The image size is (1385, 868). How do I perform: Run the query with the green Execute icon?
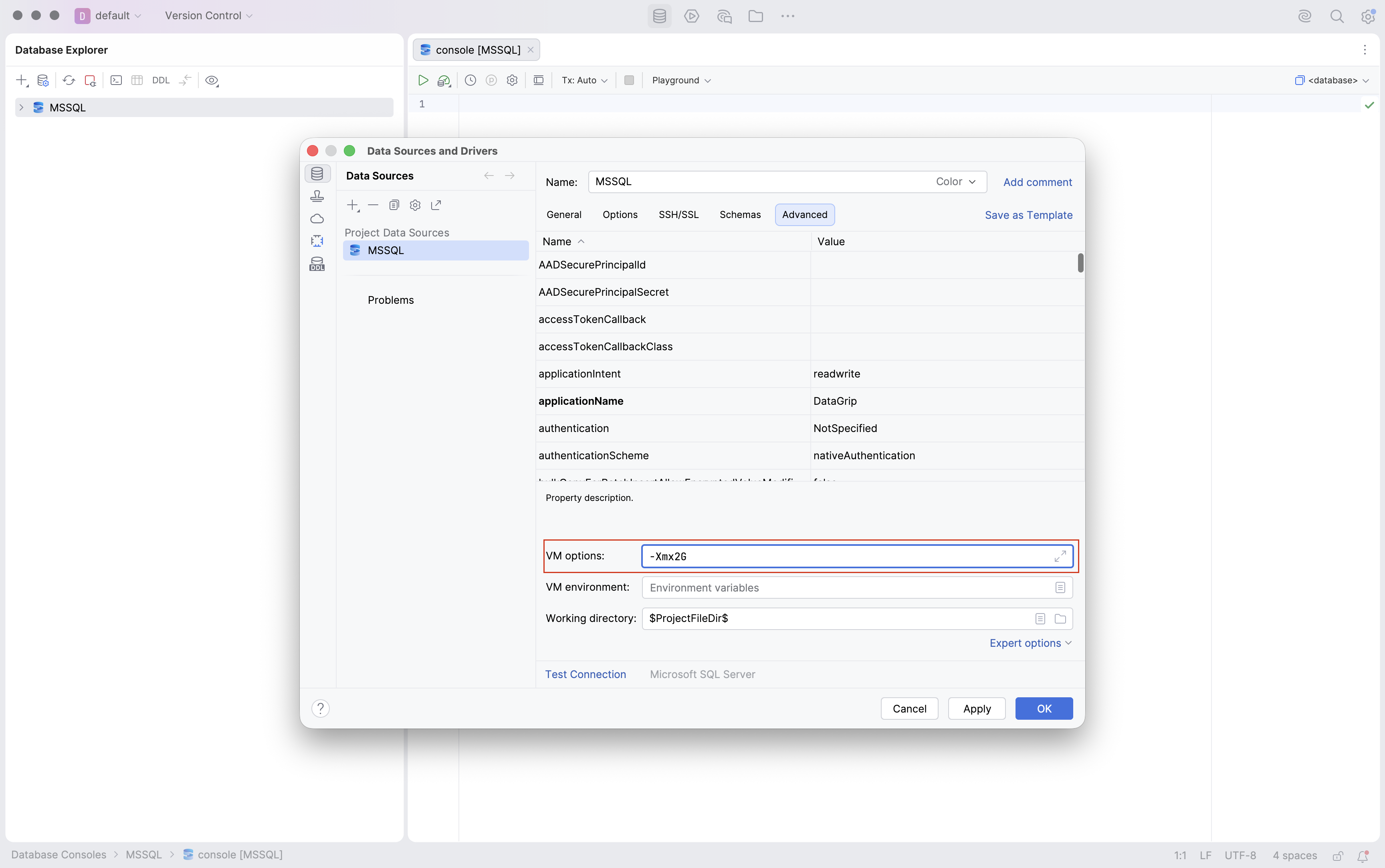click(423, 81)
